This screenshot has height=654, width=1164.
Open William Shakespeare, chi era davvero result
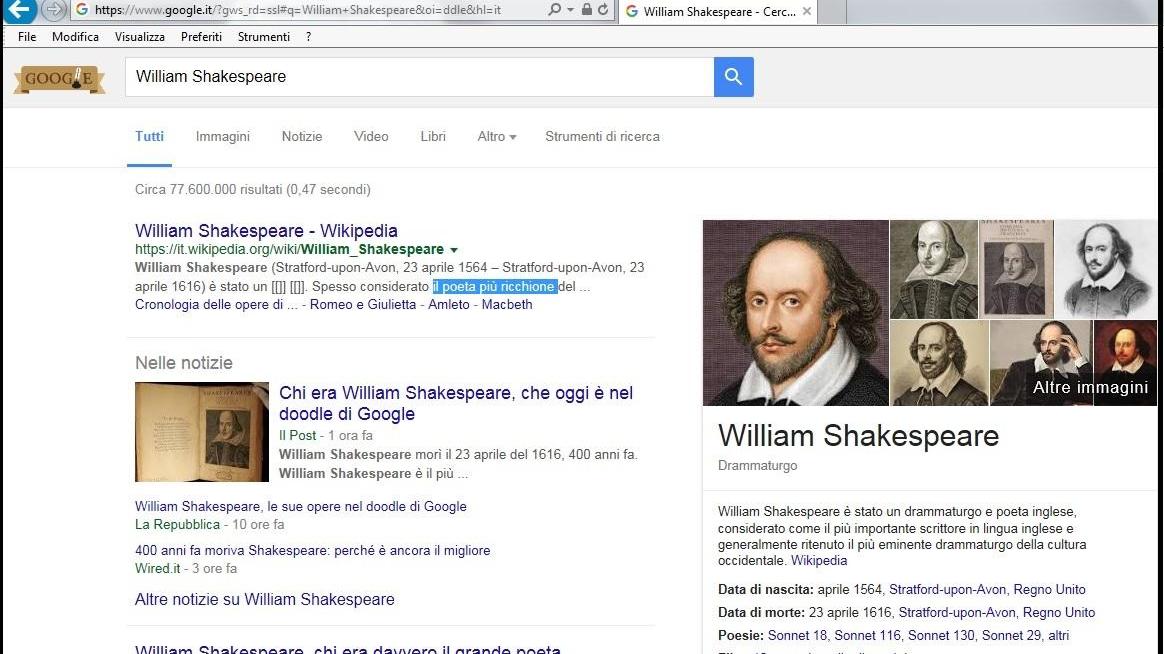[x=347, y=649]
